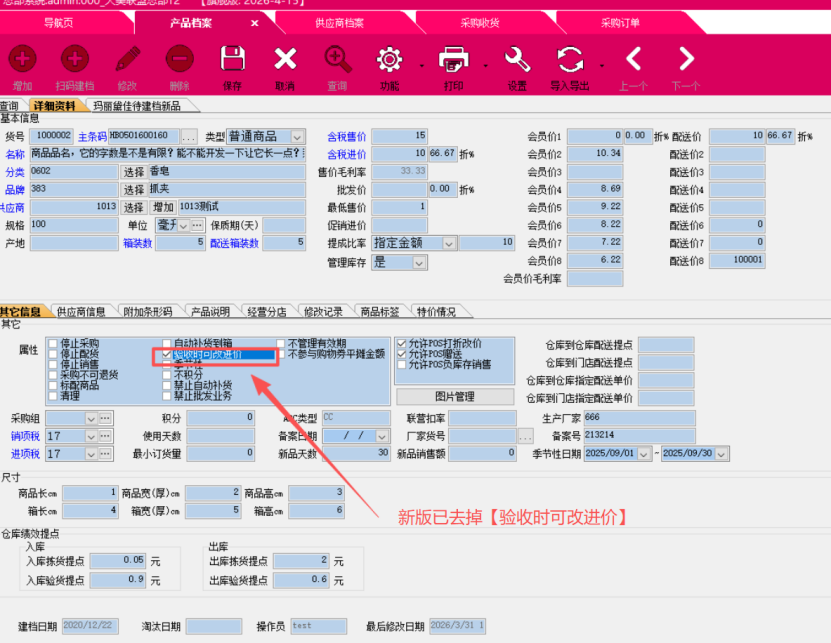Cancel editing via 取消 X icon
831x643 pixels.
coord(285,59)
